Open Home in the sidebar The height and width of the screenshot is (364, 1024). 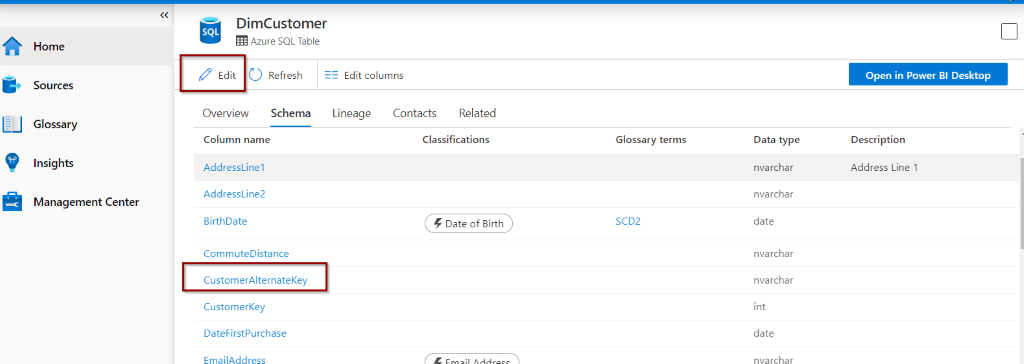86,46
